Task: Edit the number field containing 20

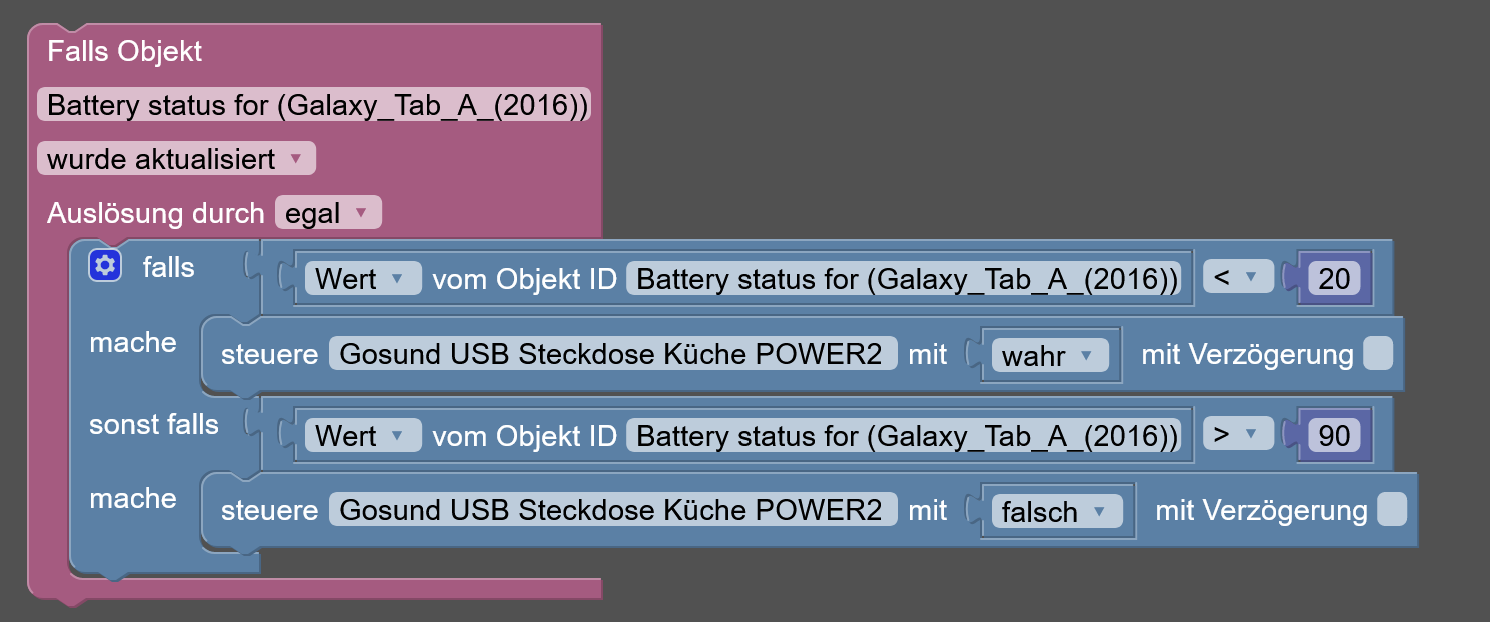Action: click(1334, 278)
